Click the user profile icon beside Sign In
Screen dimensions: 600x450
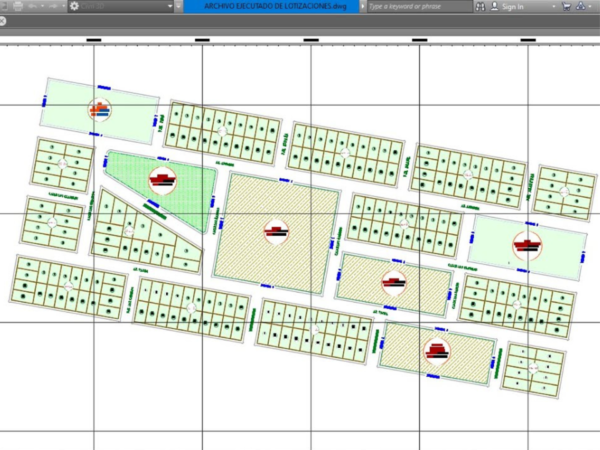[x=493, y=6]
